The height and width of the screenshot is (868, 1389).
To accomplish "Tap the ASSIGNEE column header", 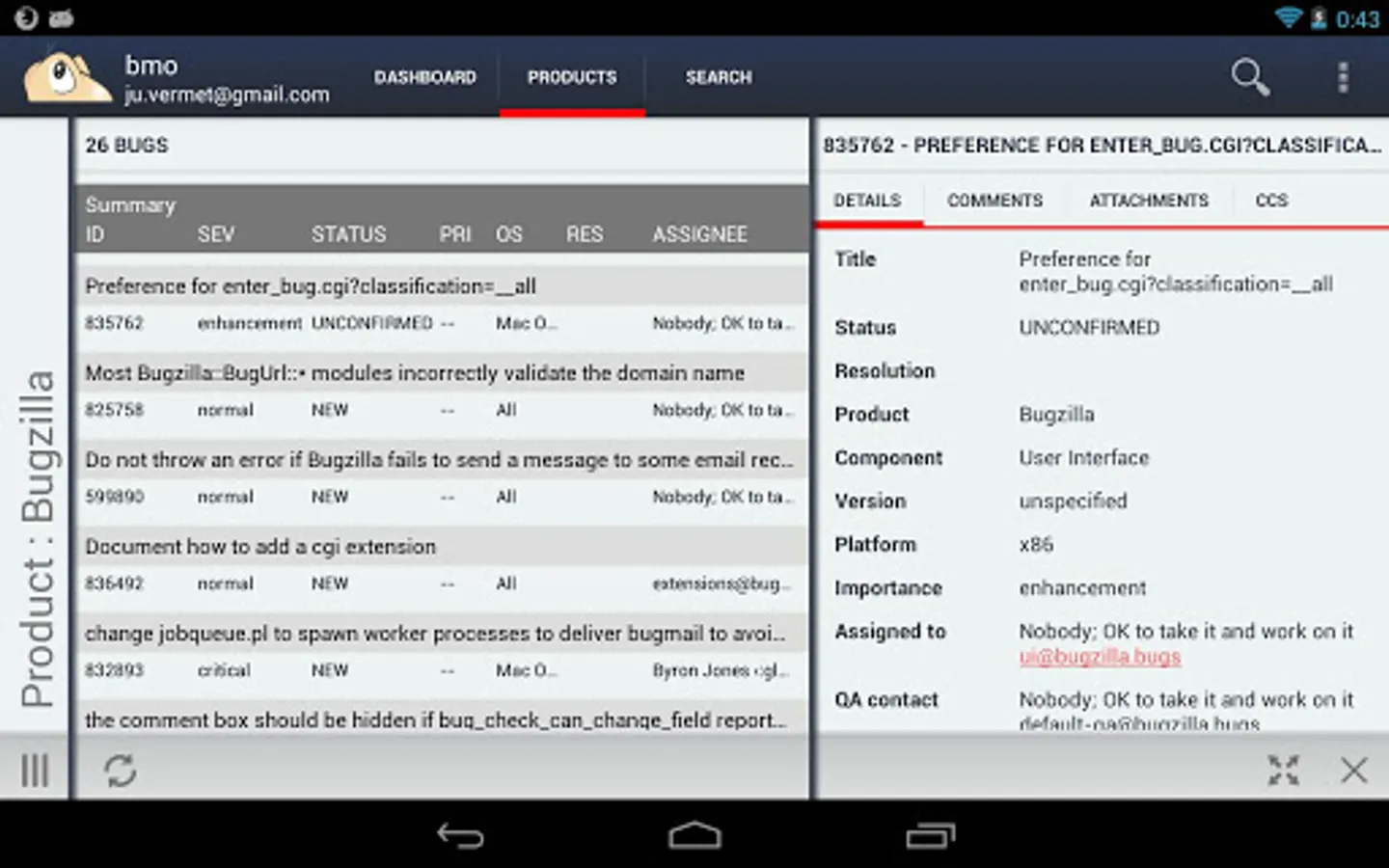I will click(699, 234).
